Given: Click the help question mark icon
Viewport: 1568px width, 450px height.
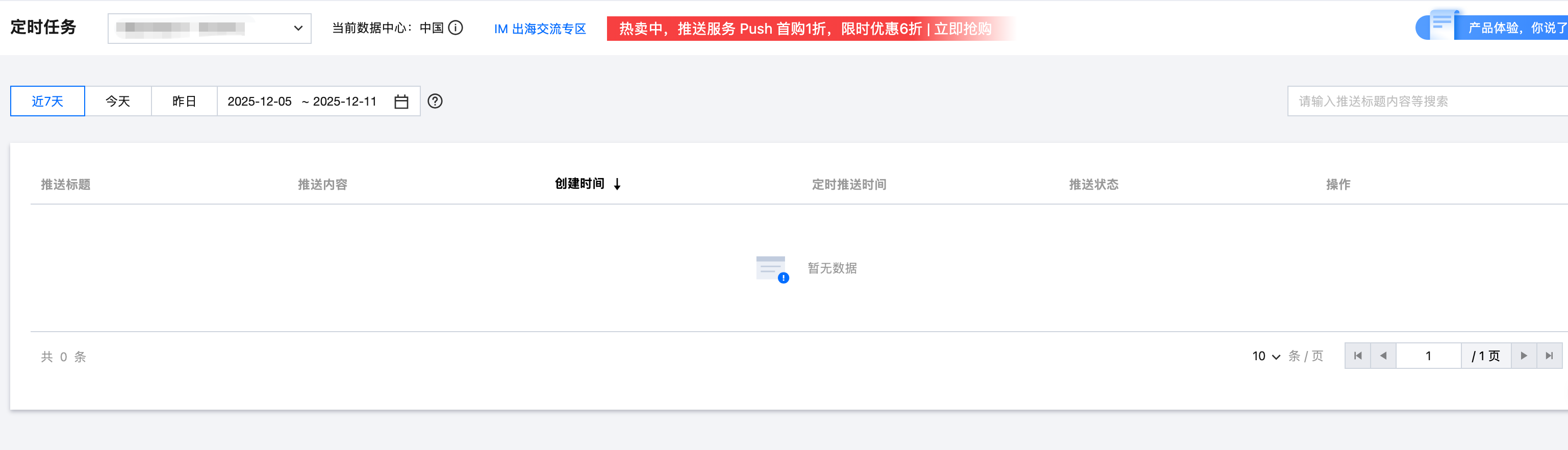Looking at the screenshot, I should coord(435,101).
